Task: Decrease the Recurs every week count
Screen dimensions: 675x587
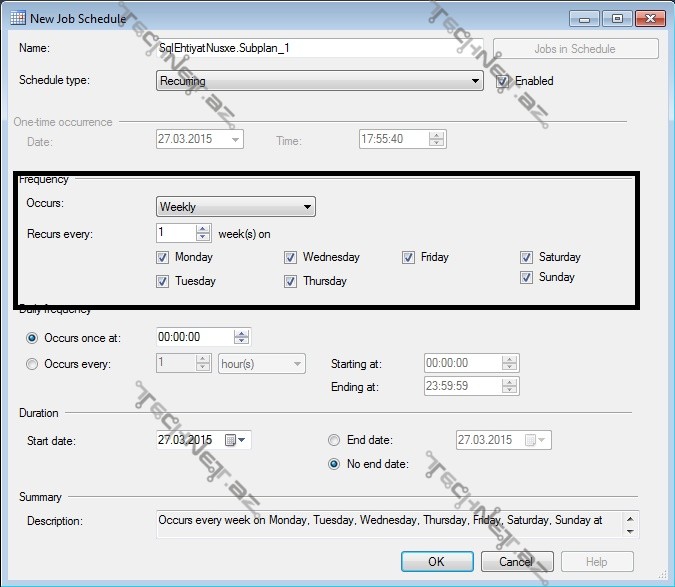Action: click(x=202, y=237)
